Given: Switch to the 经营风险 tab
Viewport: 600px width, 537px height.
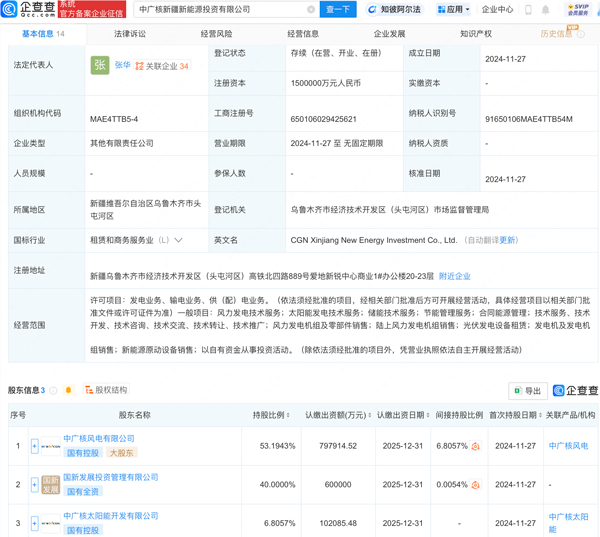Looking at the screenshot, I should coord(216,34).
